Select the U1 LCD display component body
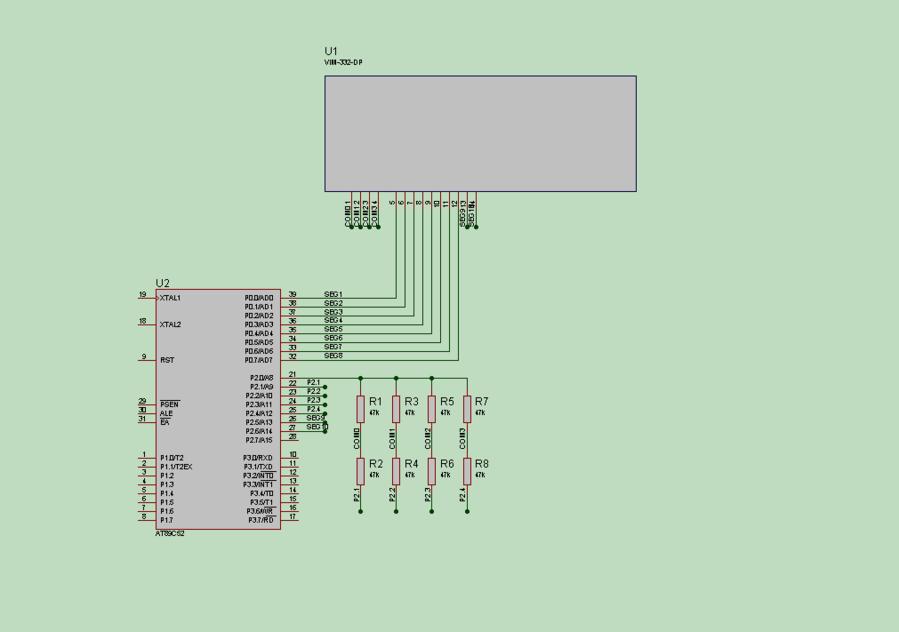This screenshot has width=899, height=632. click(x=480, y=133)
